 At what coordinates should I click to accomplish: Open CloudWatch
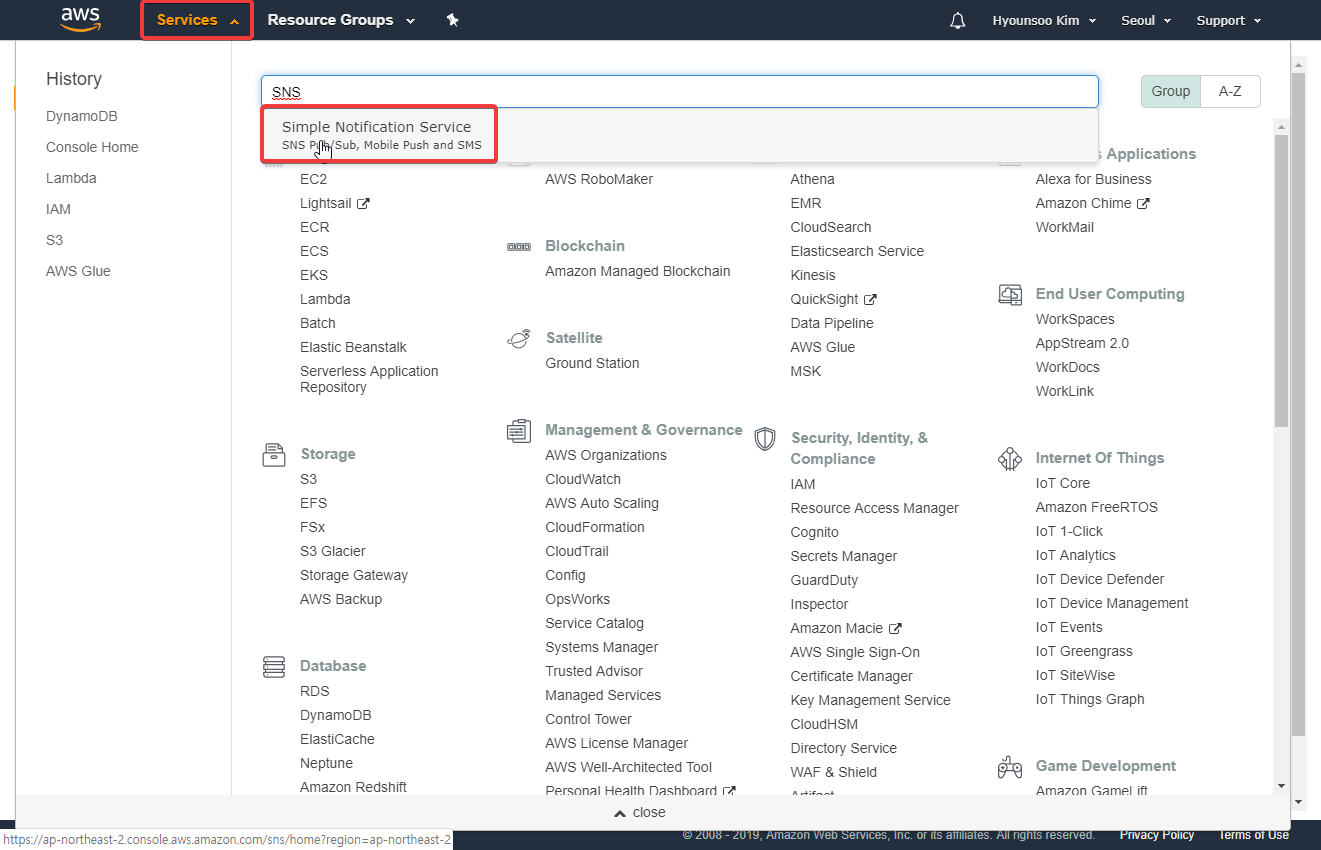583,479
